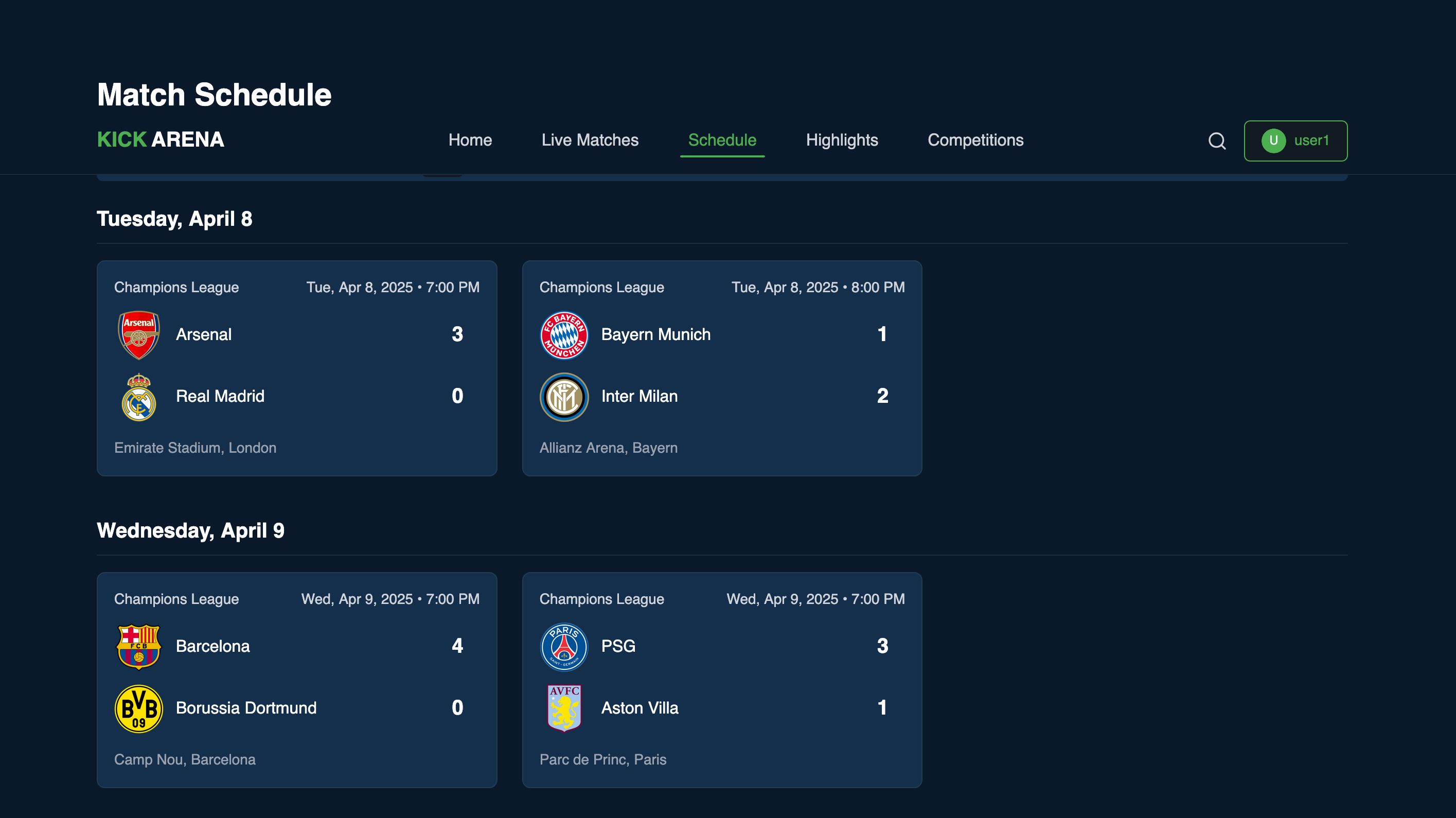This screenshot has height=818, width=1456.
Task: Open the Highlights tab
Action: (842, 140)
